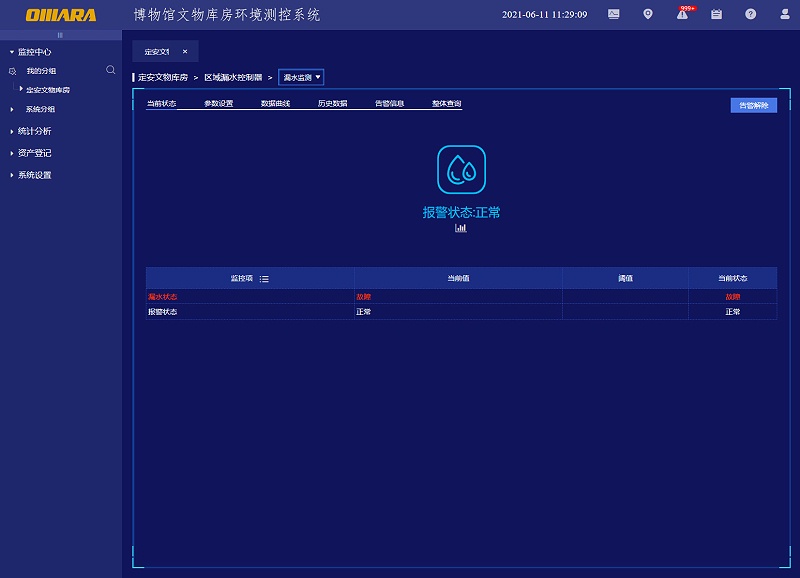Click the small bar chart icon below alarm status
This screenshot has width=800, height=578.
pos(461,228)
